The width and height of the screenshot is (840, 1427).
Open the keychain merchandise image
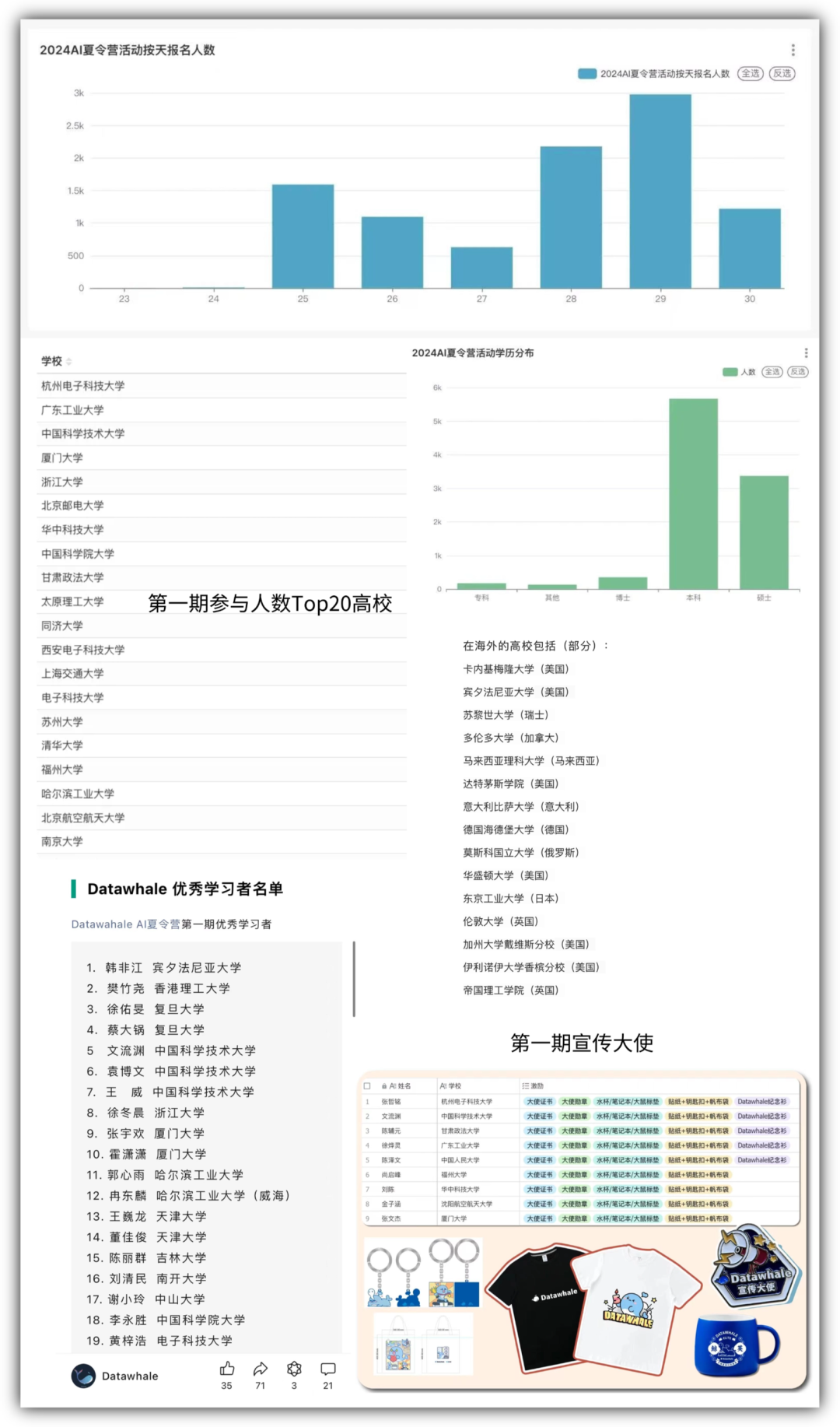coord(423,1272)
